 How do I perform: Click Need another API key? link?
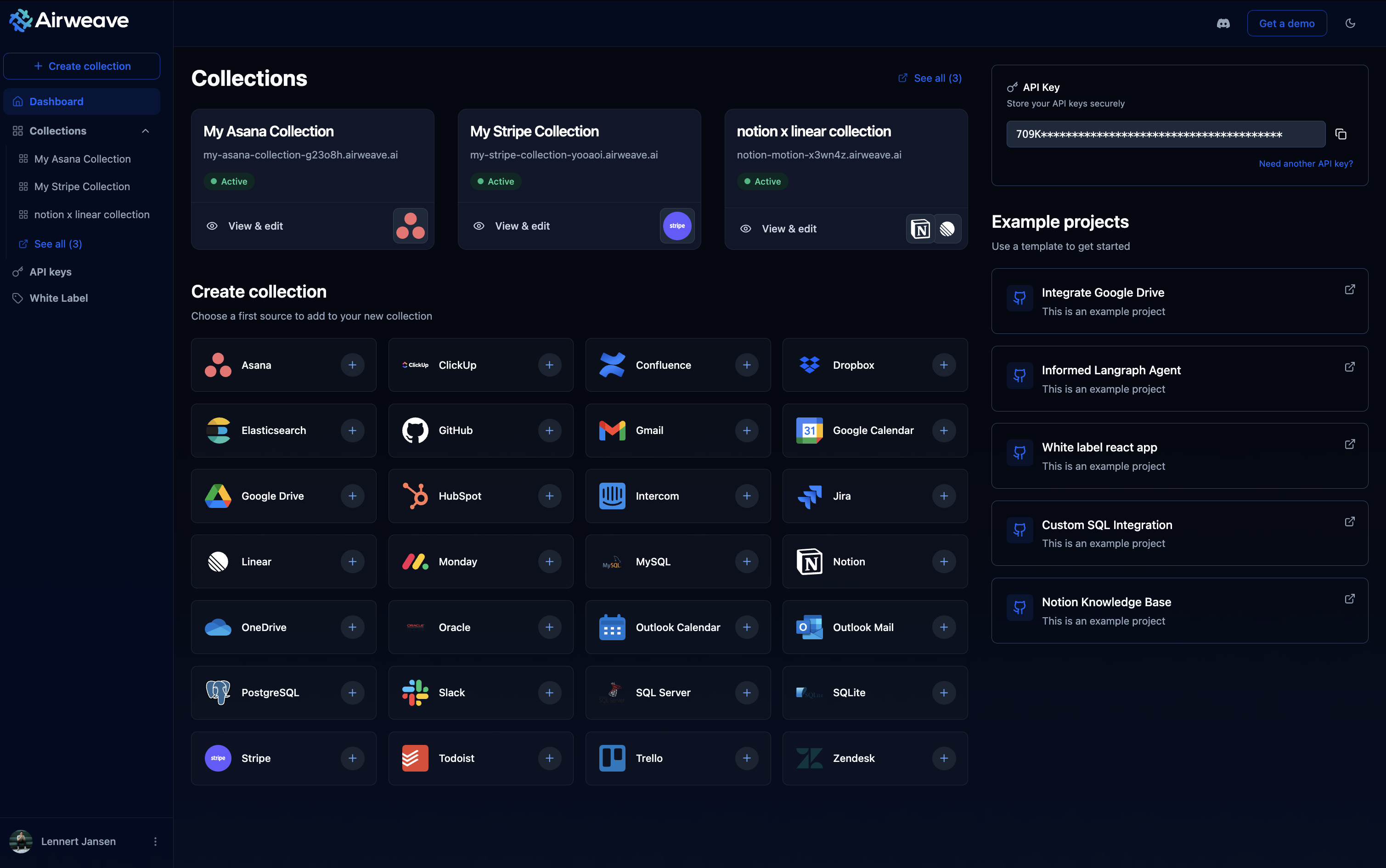coord(1305,163)
